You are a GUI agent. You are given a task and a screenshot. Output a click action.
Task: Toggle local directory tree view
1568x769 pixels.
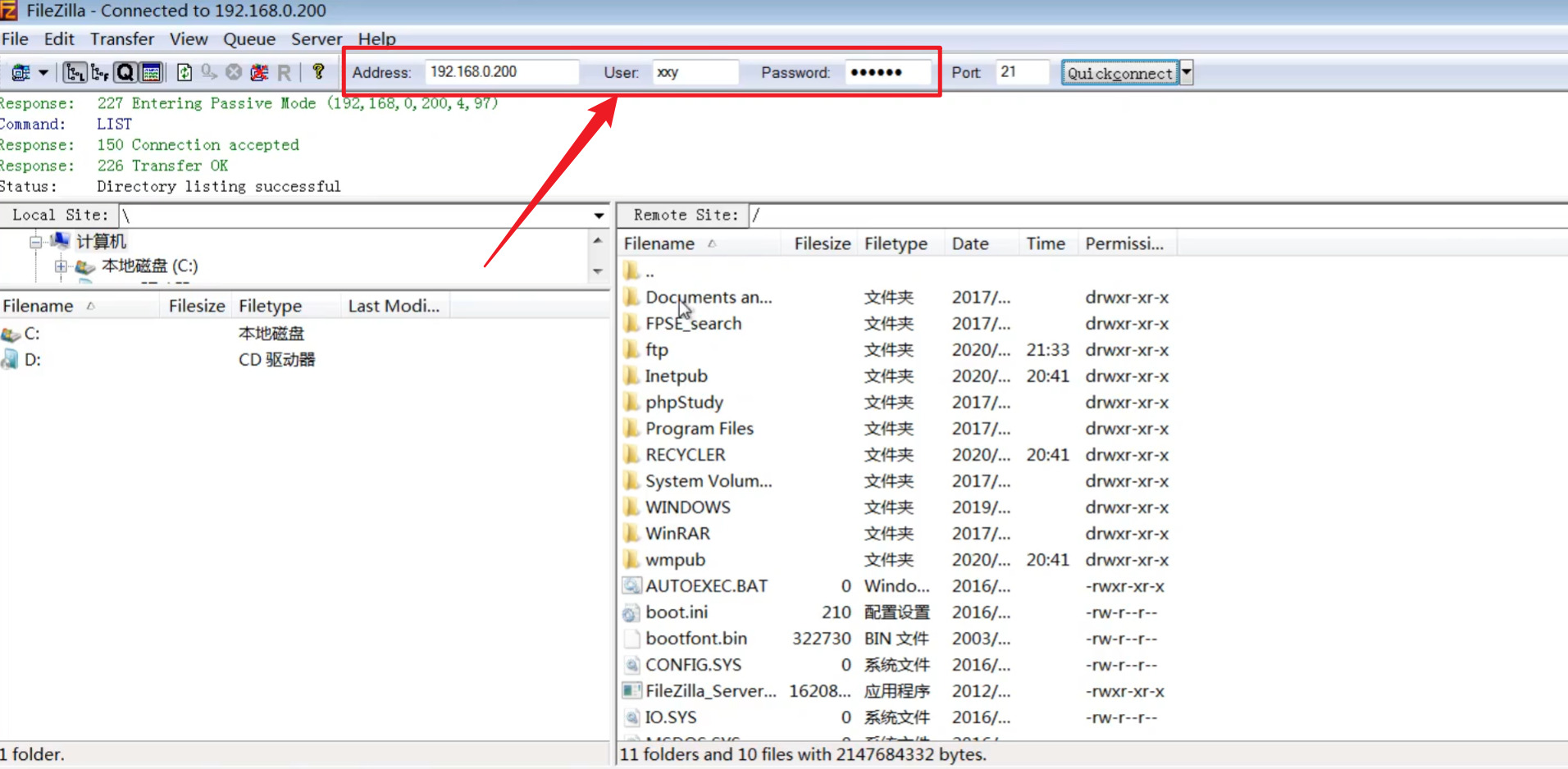75,73
